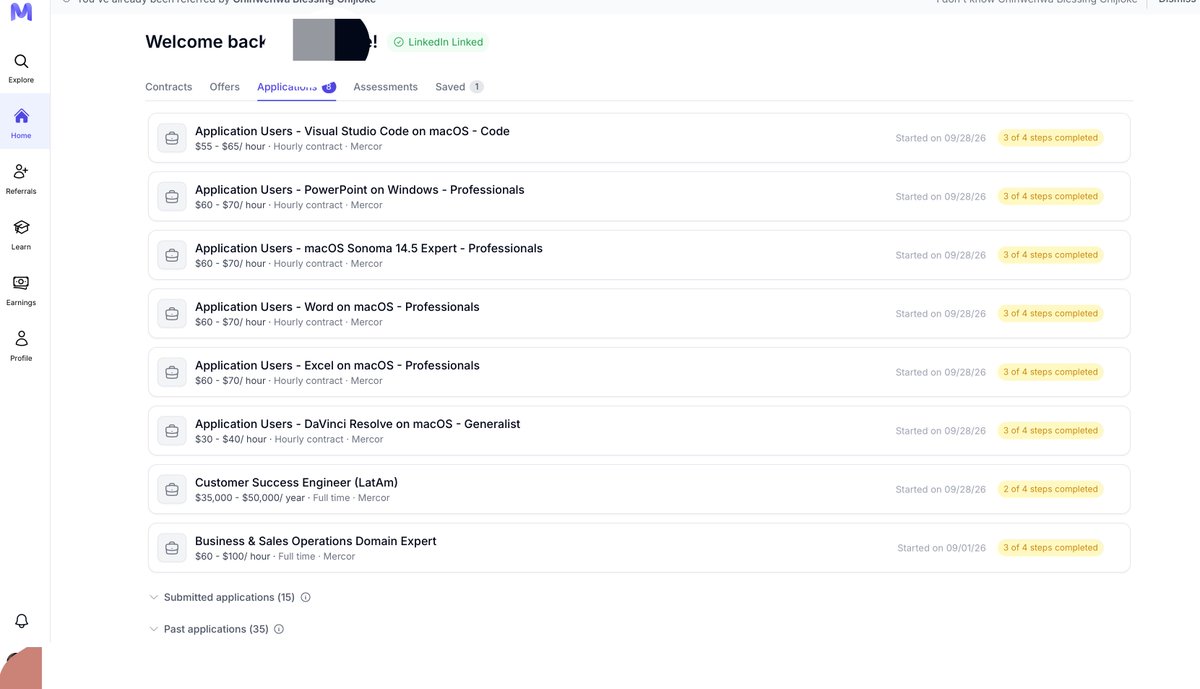Click briefcase icon for Visual Studio Code application

point(172,138)
